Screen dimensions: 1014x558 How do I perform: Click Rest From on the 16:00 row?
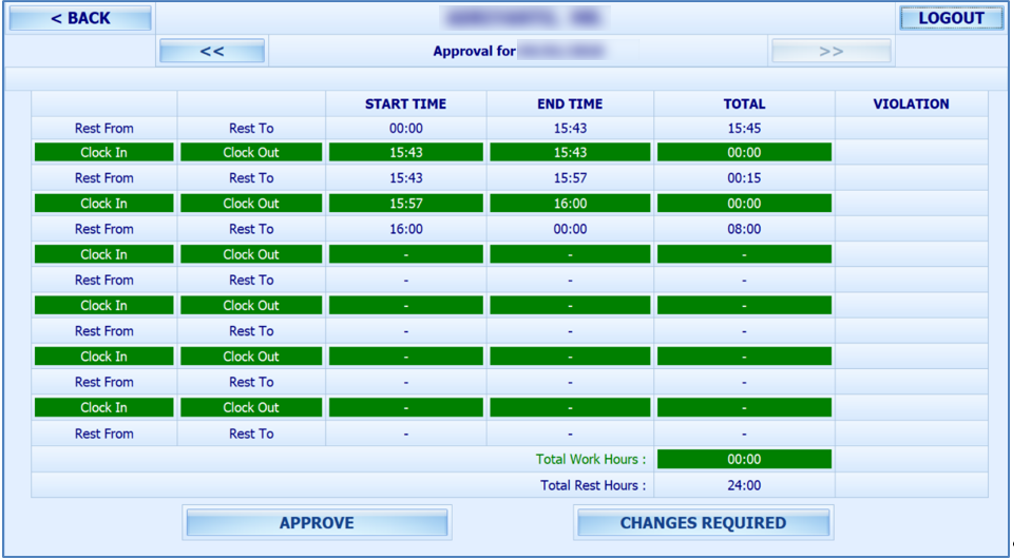[104, 229]
